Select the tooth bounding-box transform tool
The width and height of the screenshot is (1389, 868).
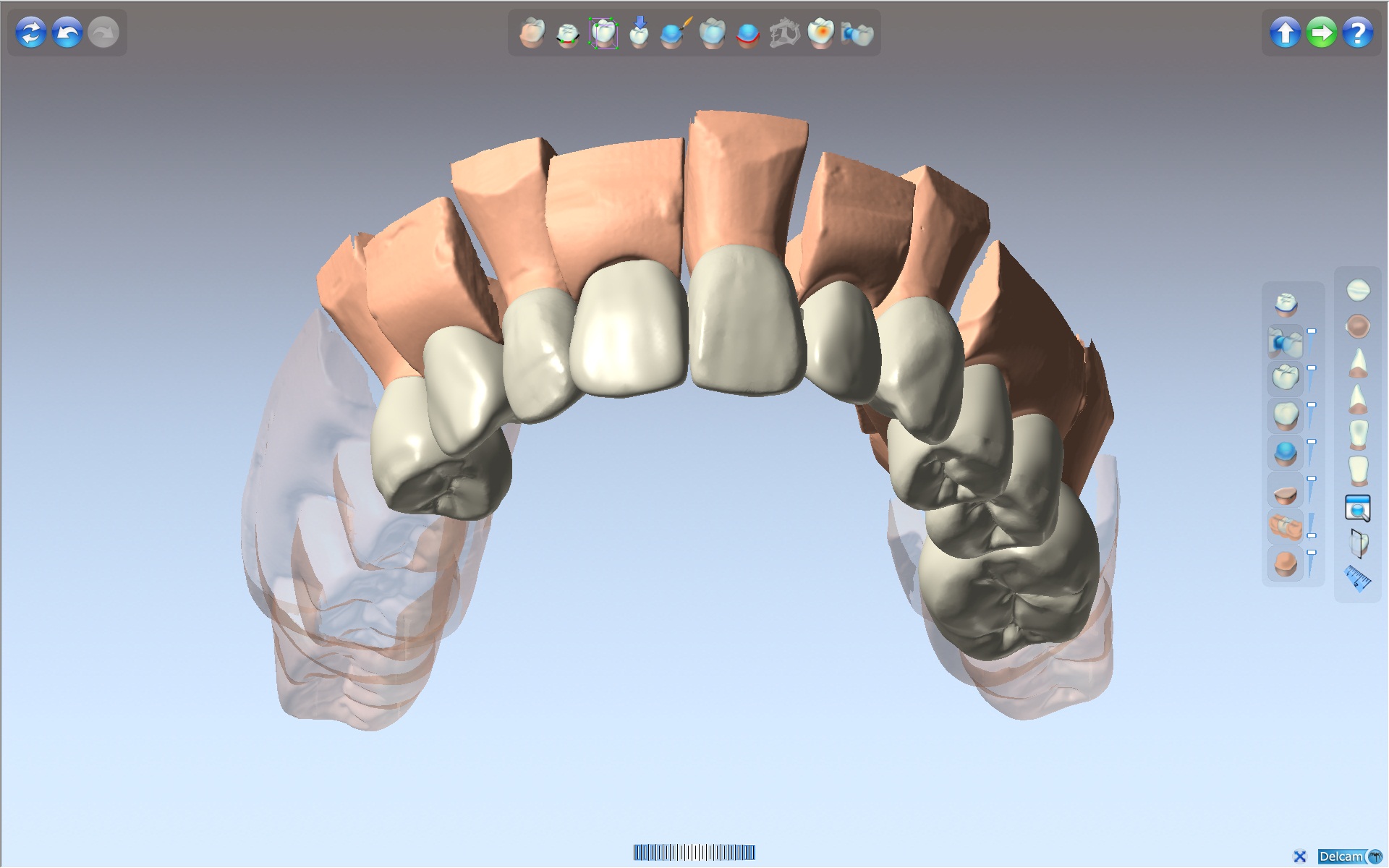coord(603,33)
